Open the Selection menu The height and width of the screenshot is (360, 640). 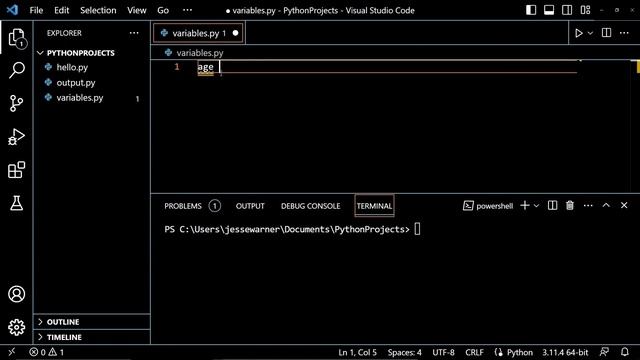click(98, 10)
